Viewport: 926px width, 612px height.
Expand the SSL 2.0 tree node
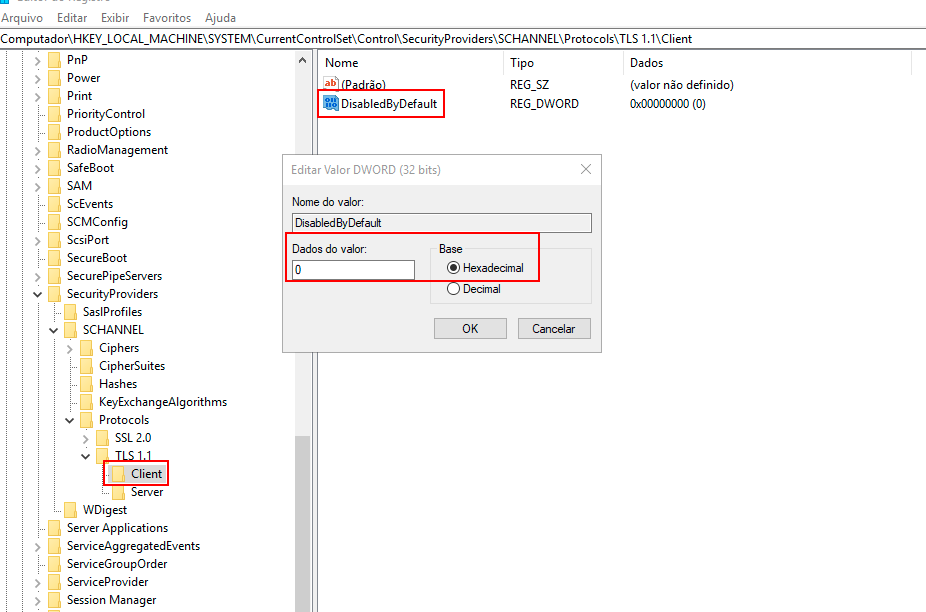coord(86,438)
